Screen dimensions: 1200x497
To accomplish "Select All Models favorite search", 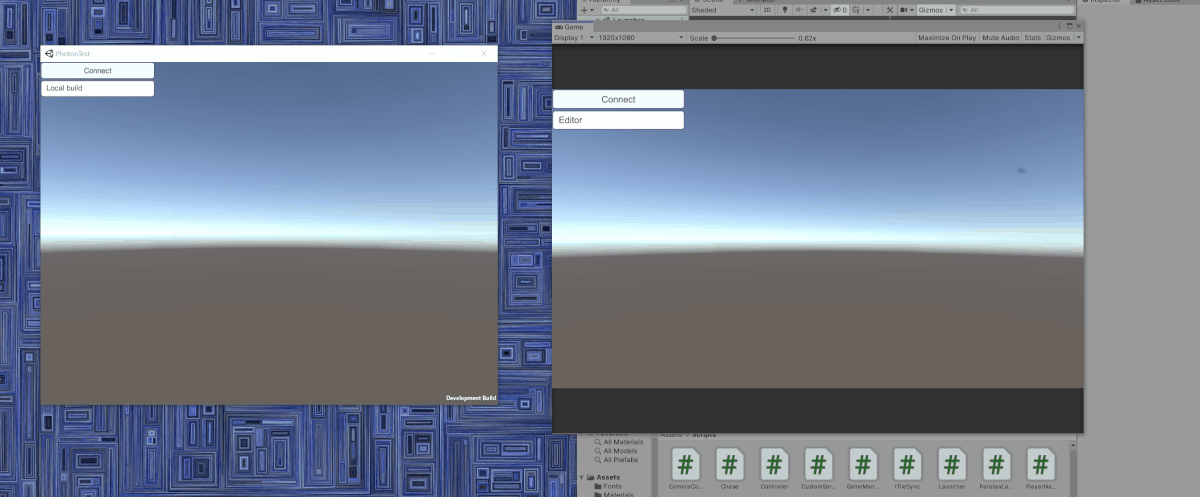I will [619, 450].
